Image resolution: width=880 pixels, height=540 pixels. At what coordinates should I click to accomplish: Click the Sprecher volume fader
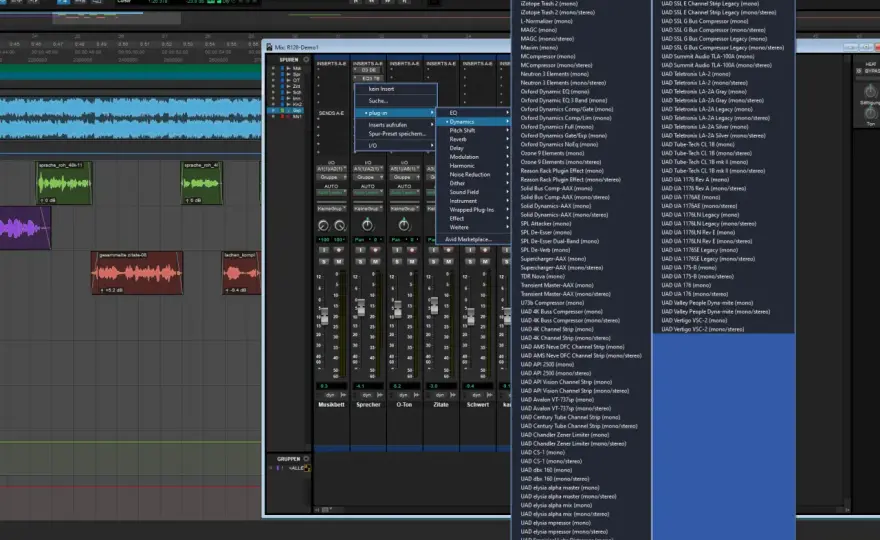coord(361,307)
